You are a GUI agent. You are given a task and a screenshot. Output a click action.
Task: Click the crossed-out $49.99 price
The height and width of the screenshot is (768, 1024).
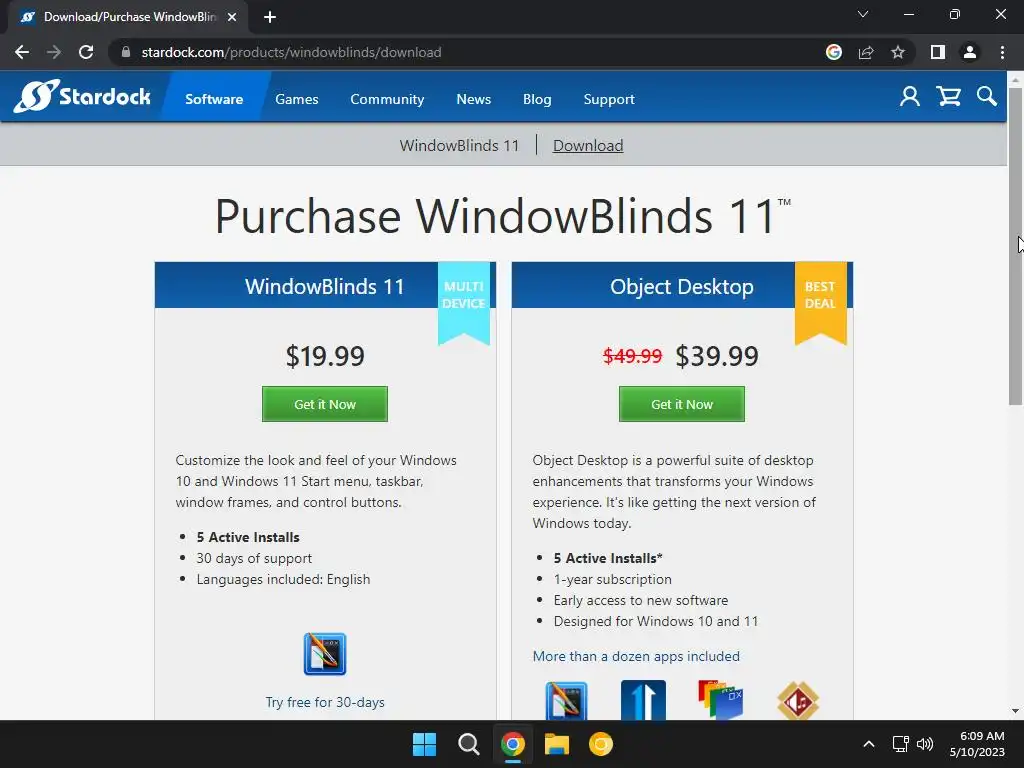point(632,356)
